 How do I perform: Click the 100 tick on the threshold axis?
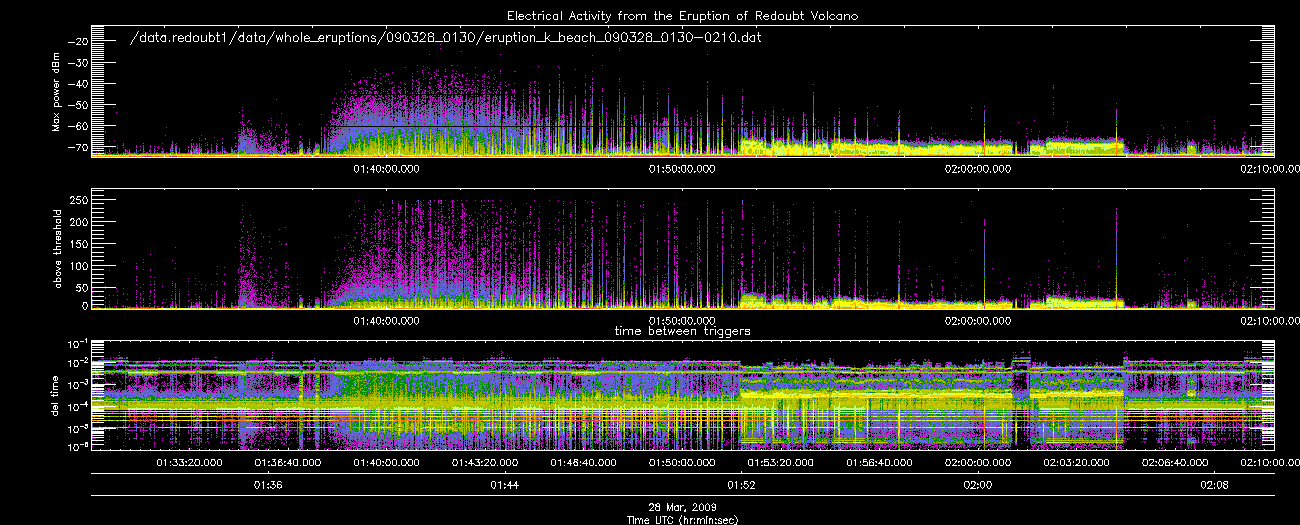tap(79, 264)
